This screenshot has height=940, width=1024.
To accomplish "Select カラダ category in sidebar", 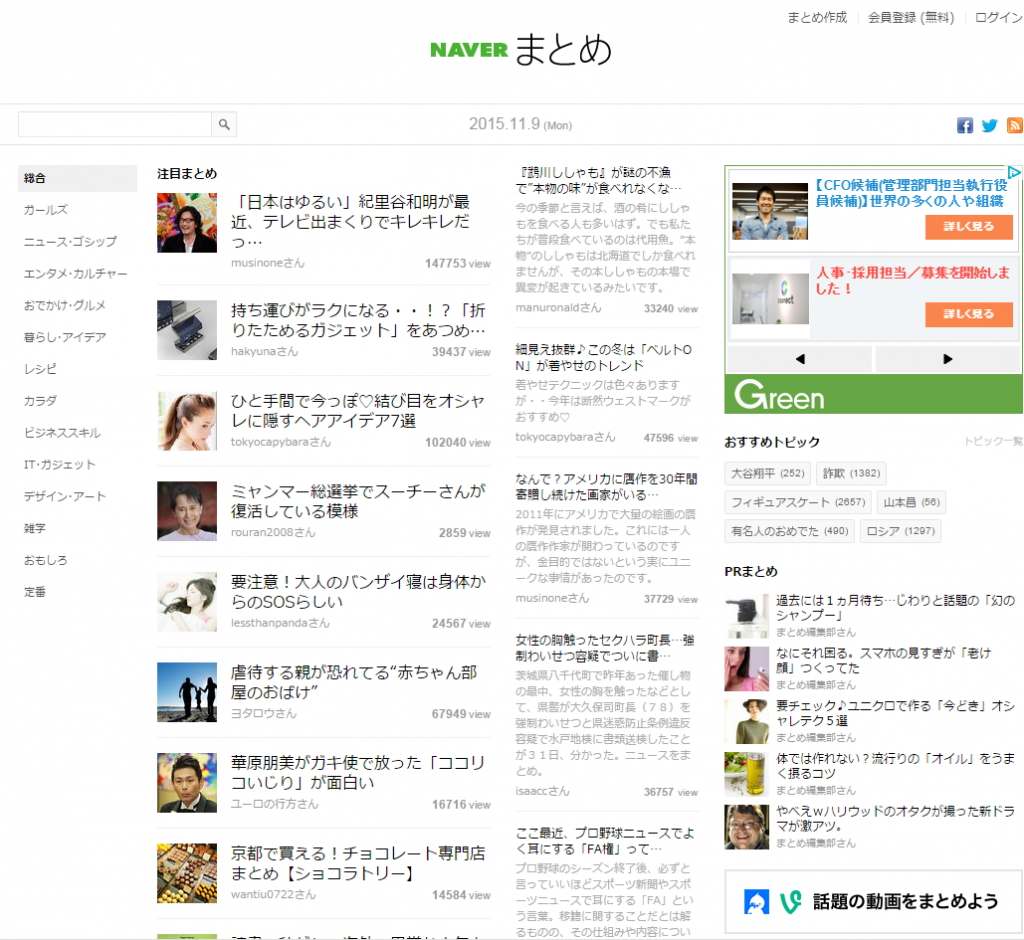I will point(40,400).
